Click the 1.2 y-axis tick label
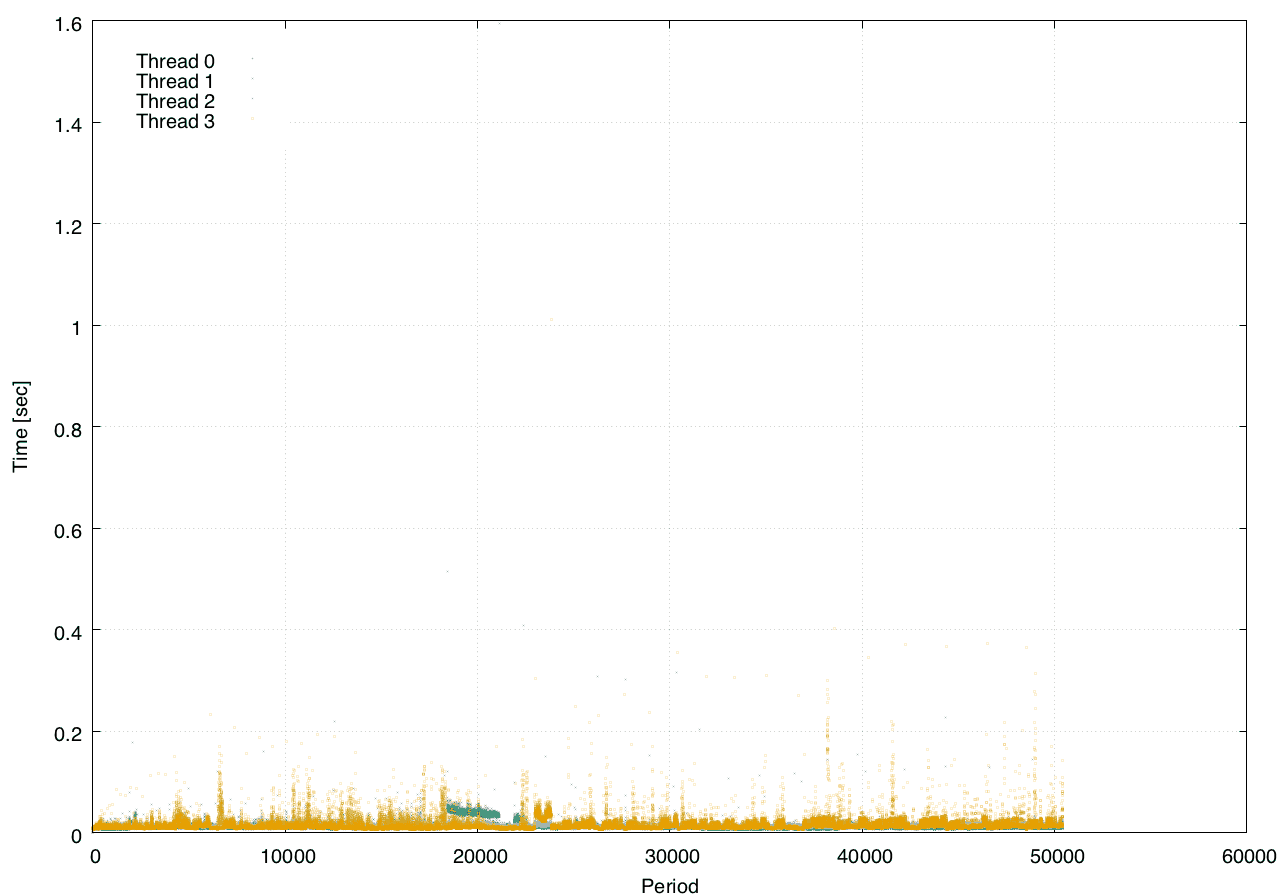 tap(70, 225)
